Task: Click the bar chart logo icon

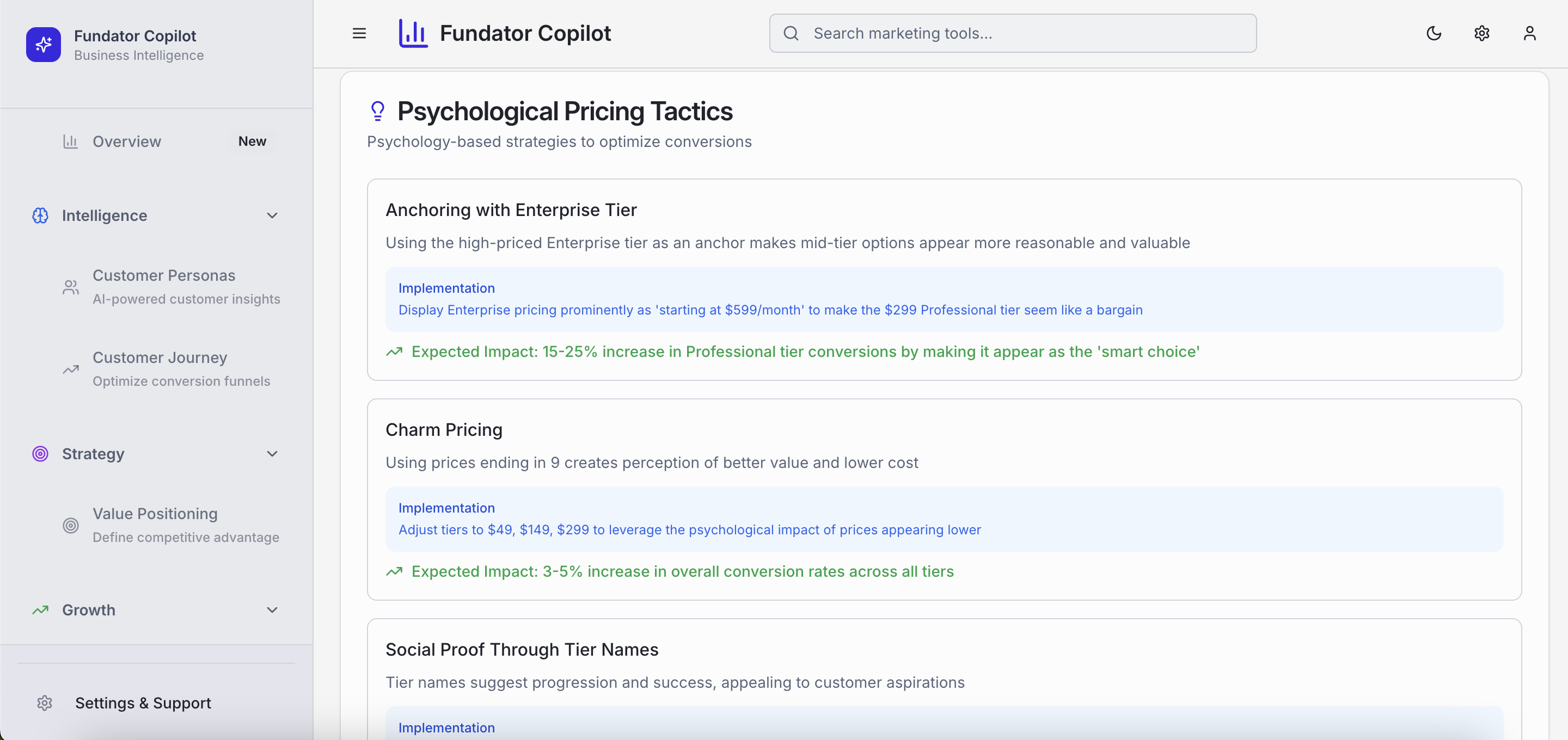Action: 413,34
